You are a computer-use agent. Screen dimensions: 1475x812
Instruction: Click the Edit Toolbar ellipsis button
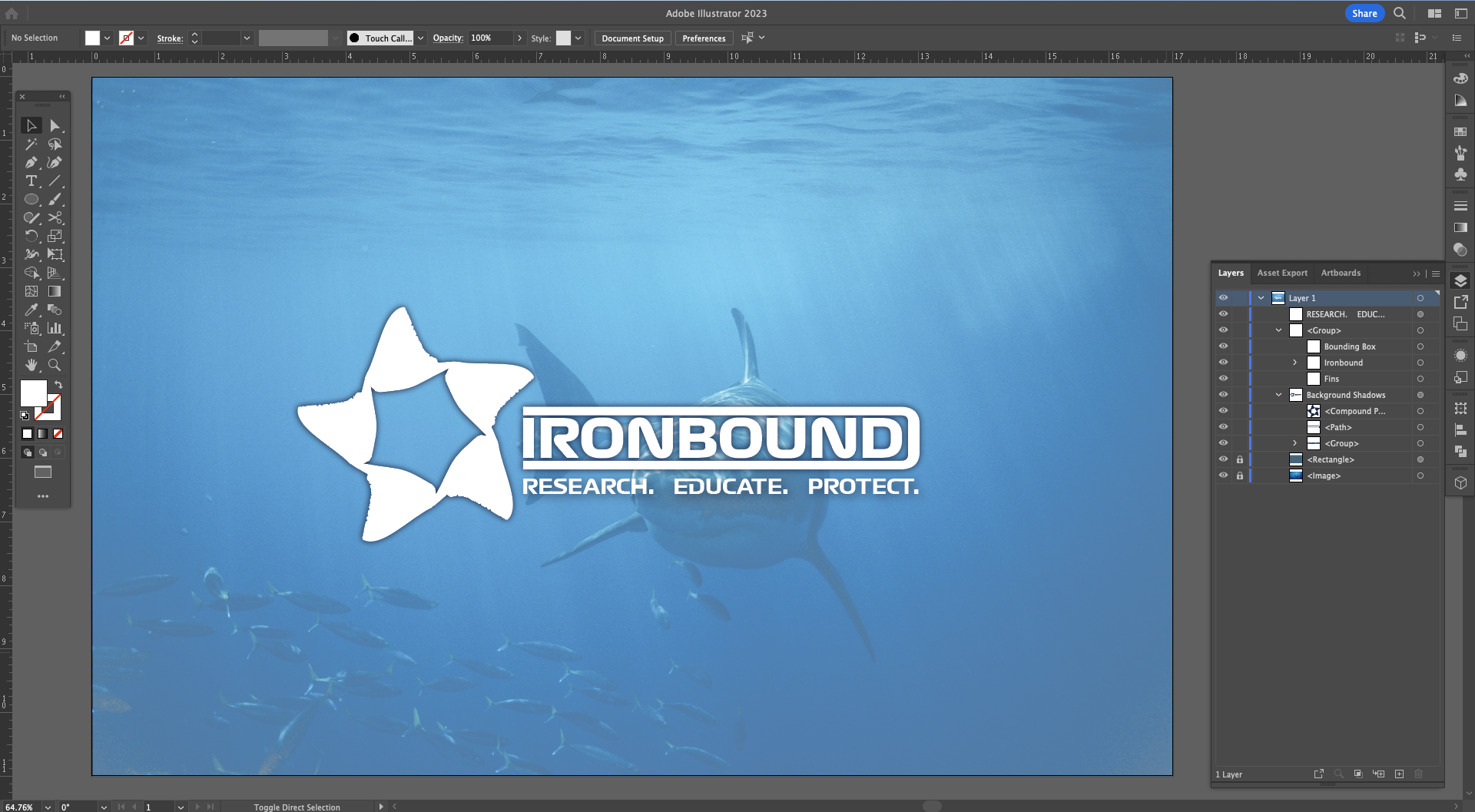(x=43, y=496)
